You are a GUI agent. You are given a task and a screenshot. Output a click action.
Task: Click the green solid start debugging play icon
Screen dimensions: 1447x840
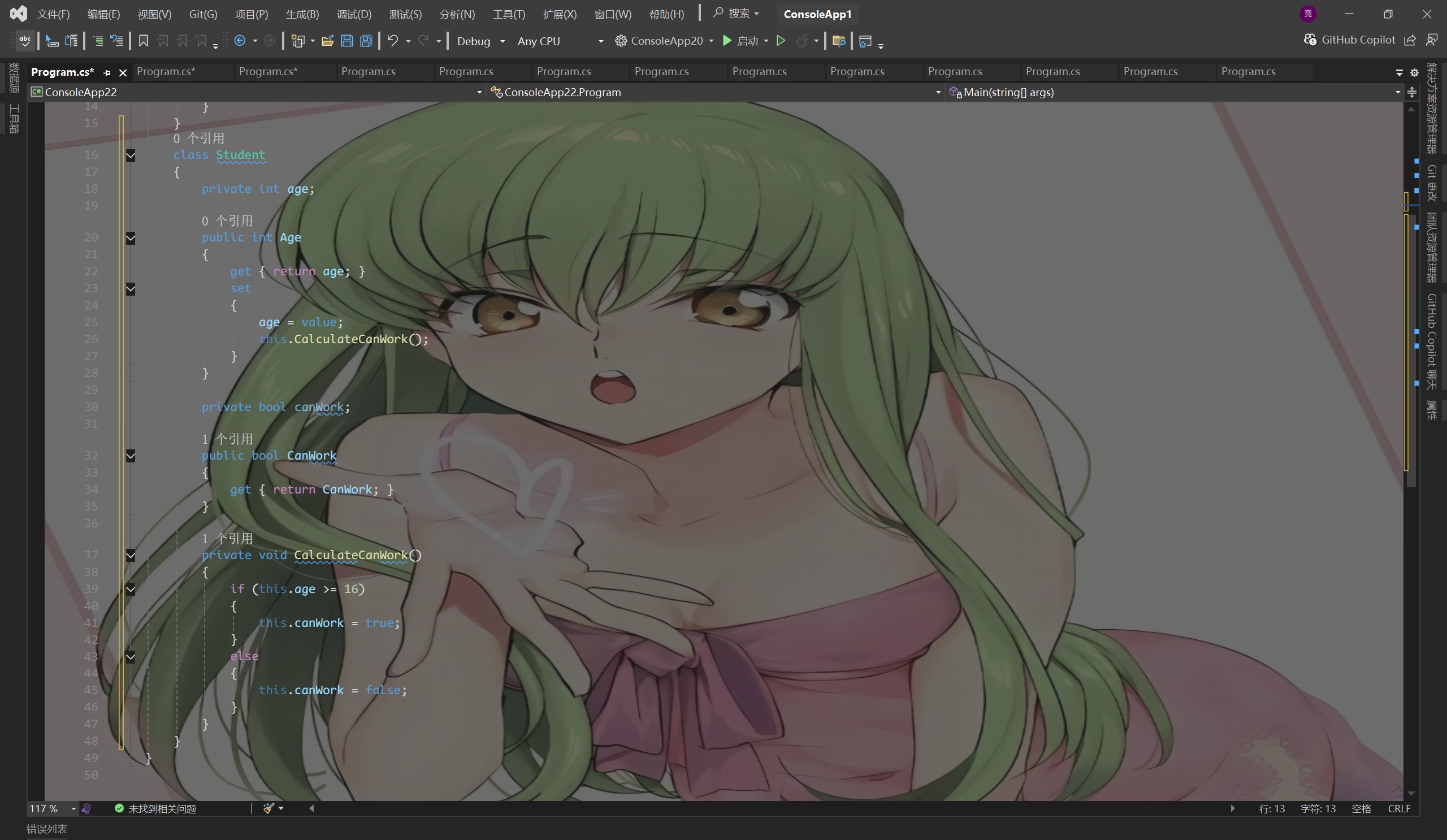click(727, 41)
